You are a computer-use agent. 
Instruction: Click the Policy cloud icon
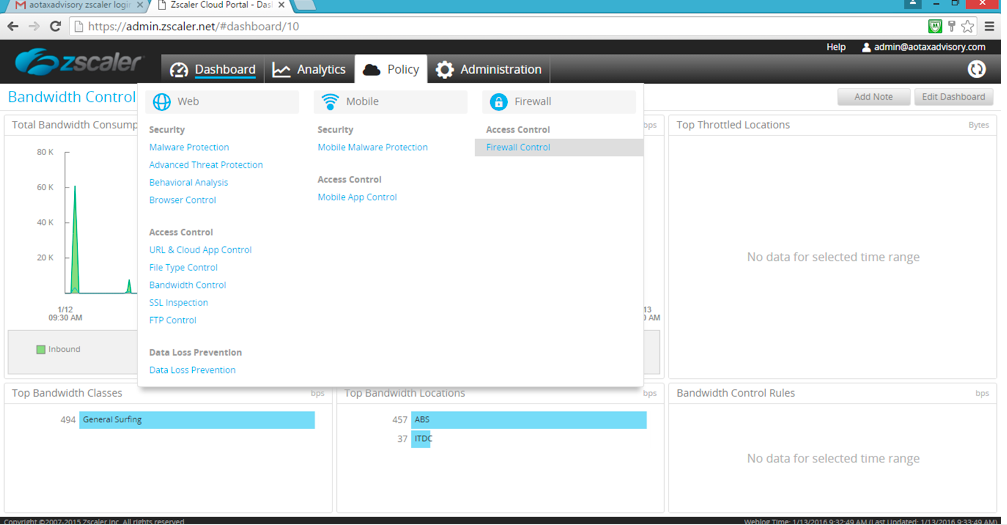pos(371,69)
